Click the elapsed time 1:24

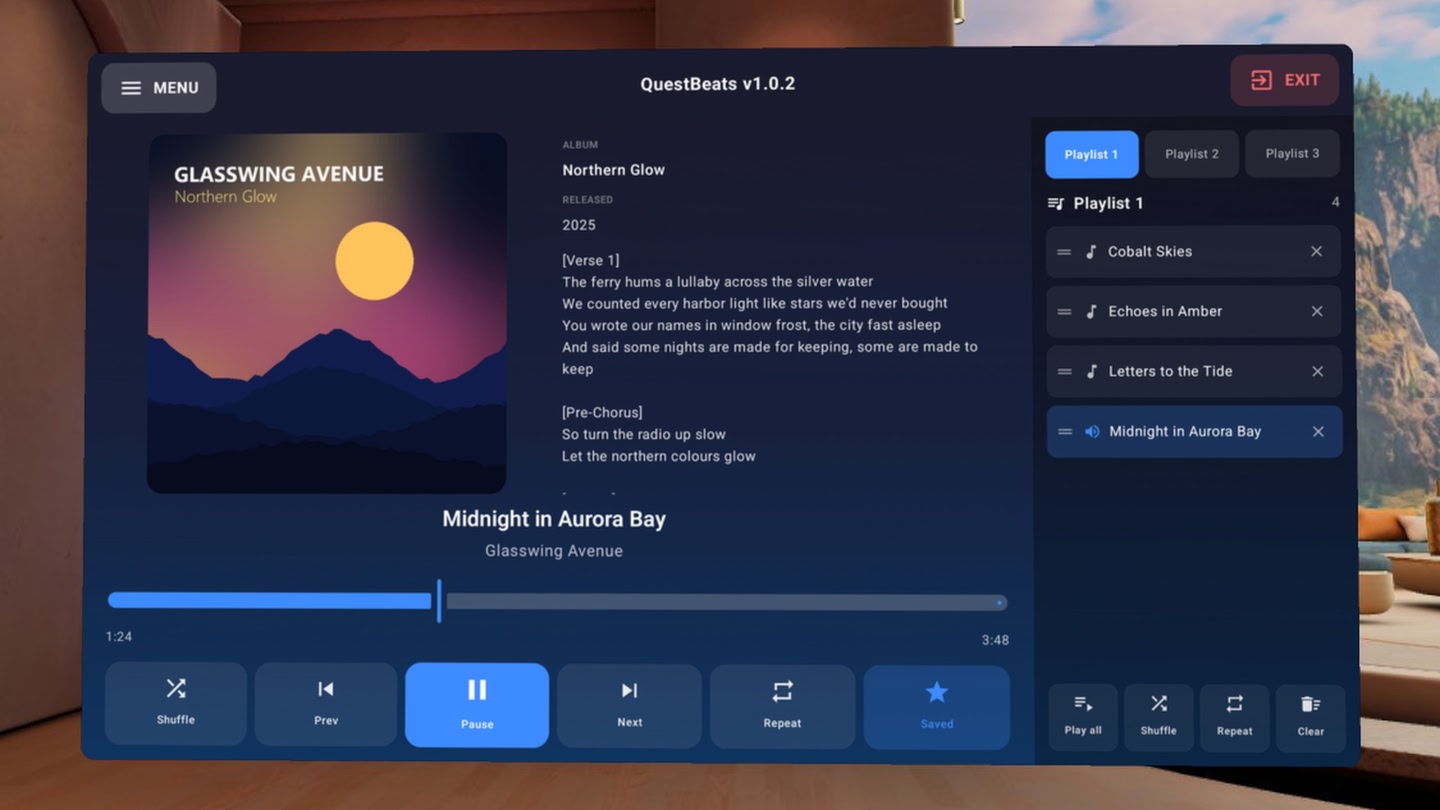coord(119,637)
